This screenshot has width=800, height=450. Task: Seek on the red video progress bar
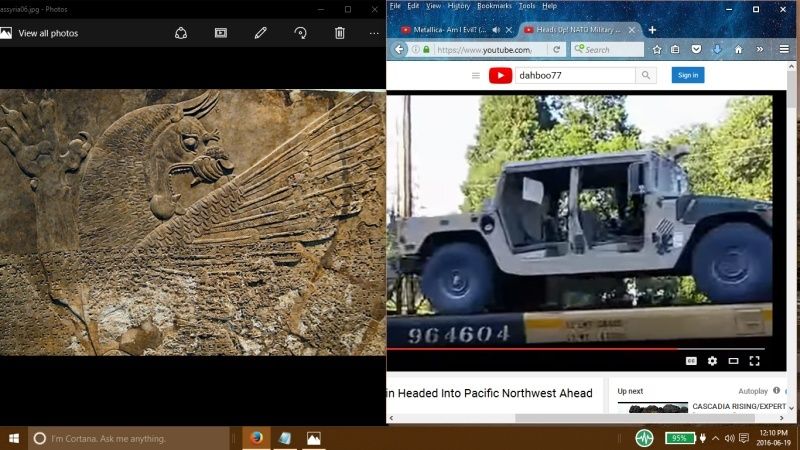click(576, 349)
